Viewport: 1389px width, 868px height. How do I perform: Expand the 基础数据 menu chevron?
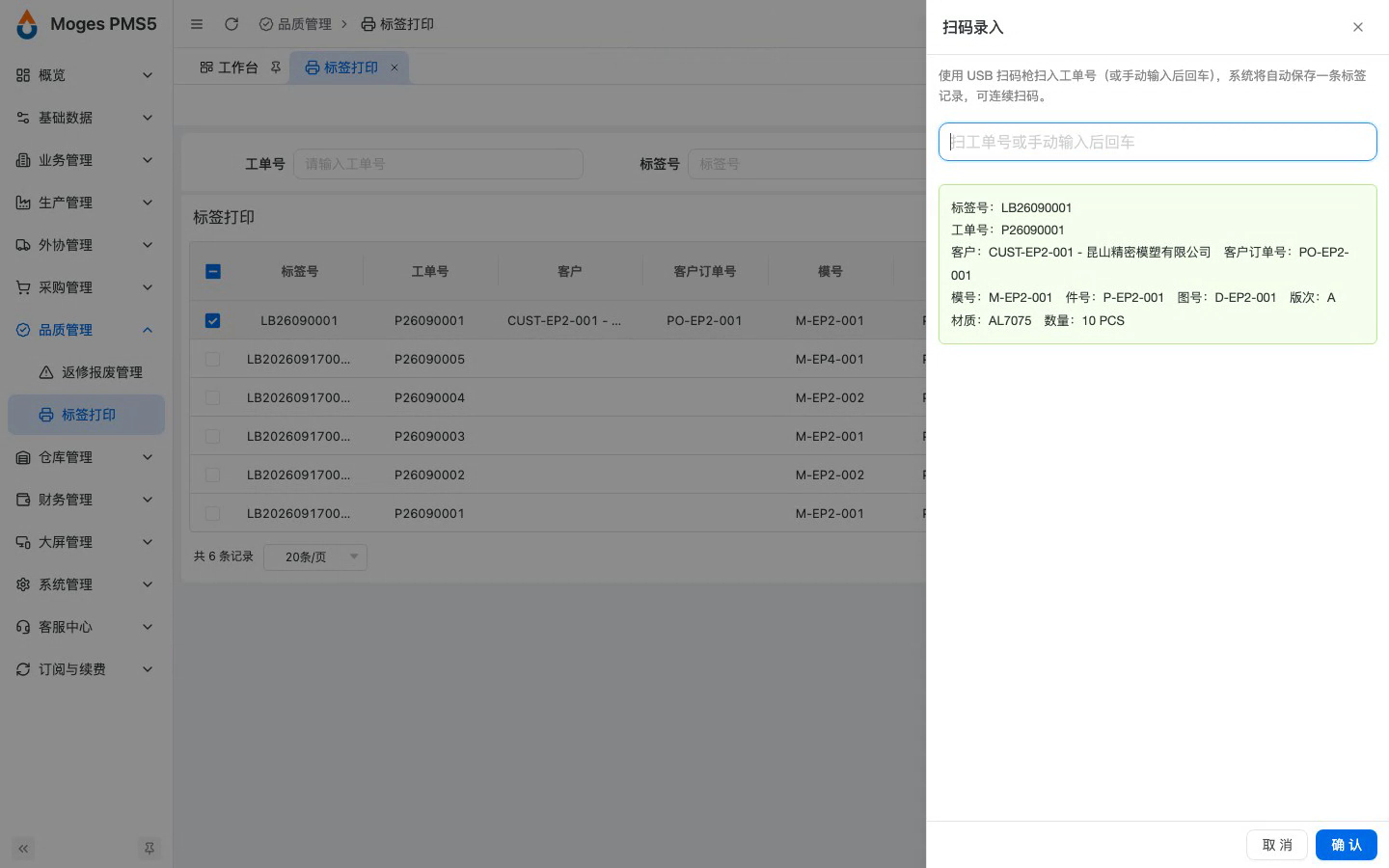pyautogui.click(x=148, y=118)
